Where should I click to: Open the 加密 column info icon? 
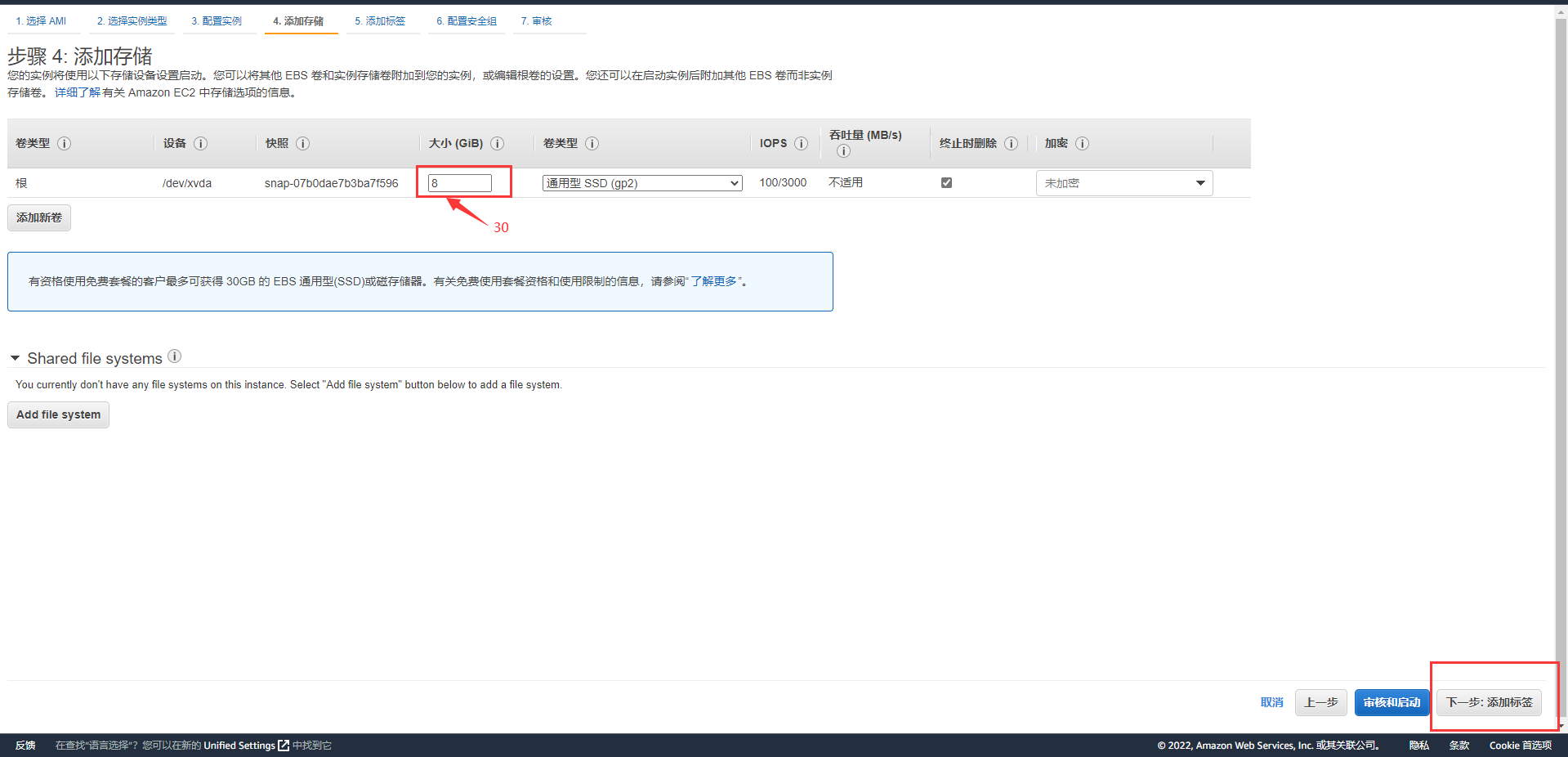pos(1082,143)
